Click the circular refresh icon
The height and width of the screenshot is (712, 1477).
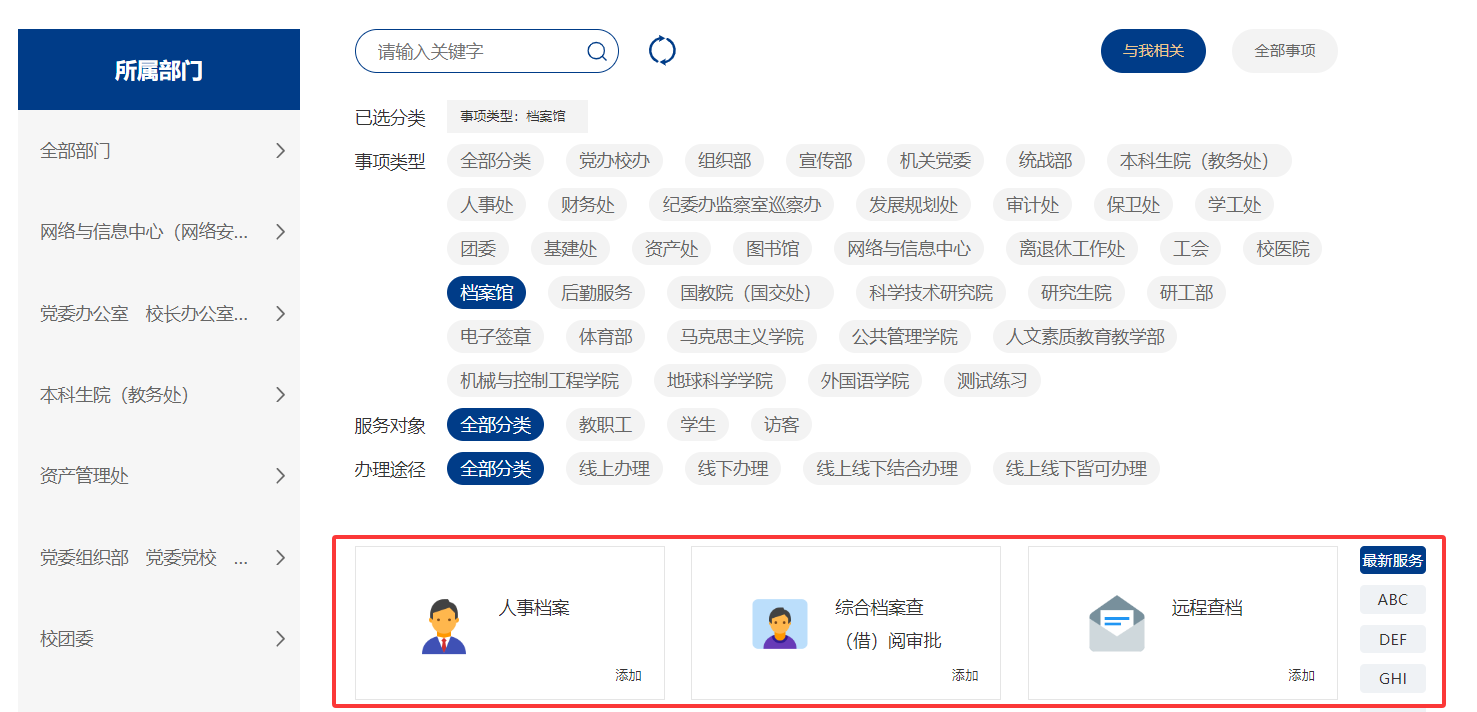pyautogui.click(x=662, y=51)
